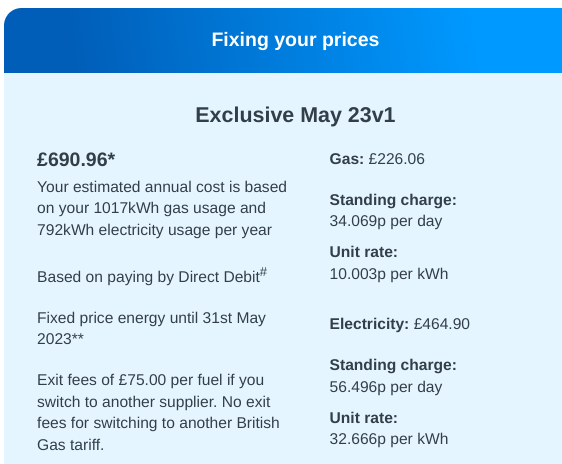562x464 pixels.
Task: Click the 56.496p per day value
Action: point(386,387)
